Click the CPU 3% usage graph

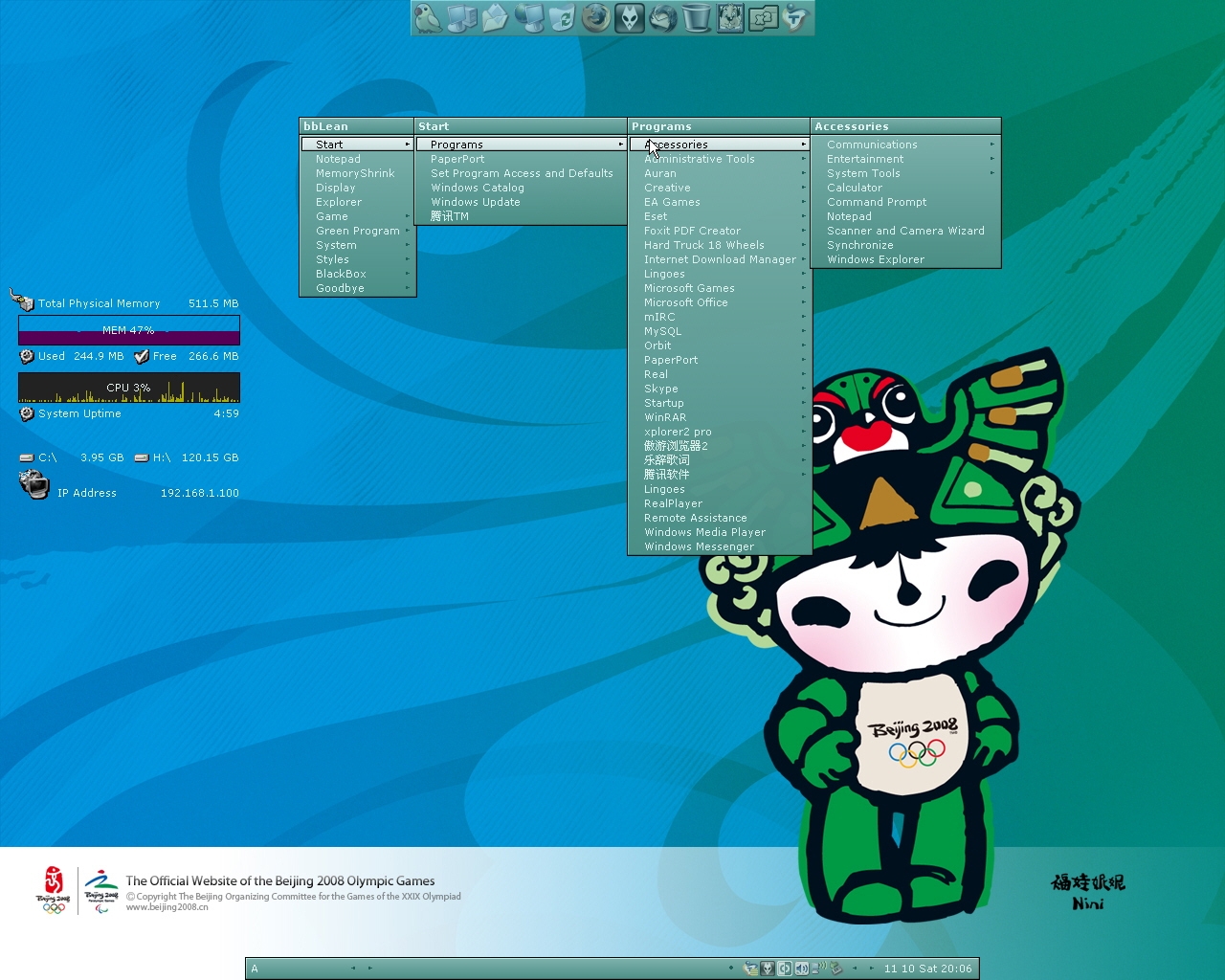pos(129,388)
